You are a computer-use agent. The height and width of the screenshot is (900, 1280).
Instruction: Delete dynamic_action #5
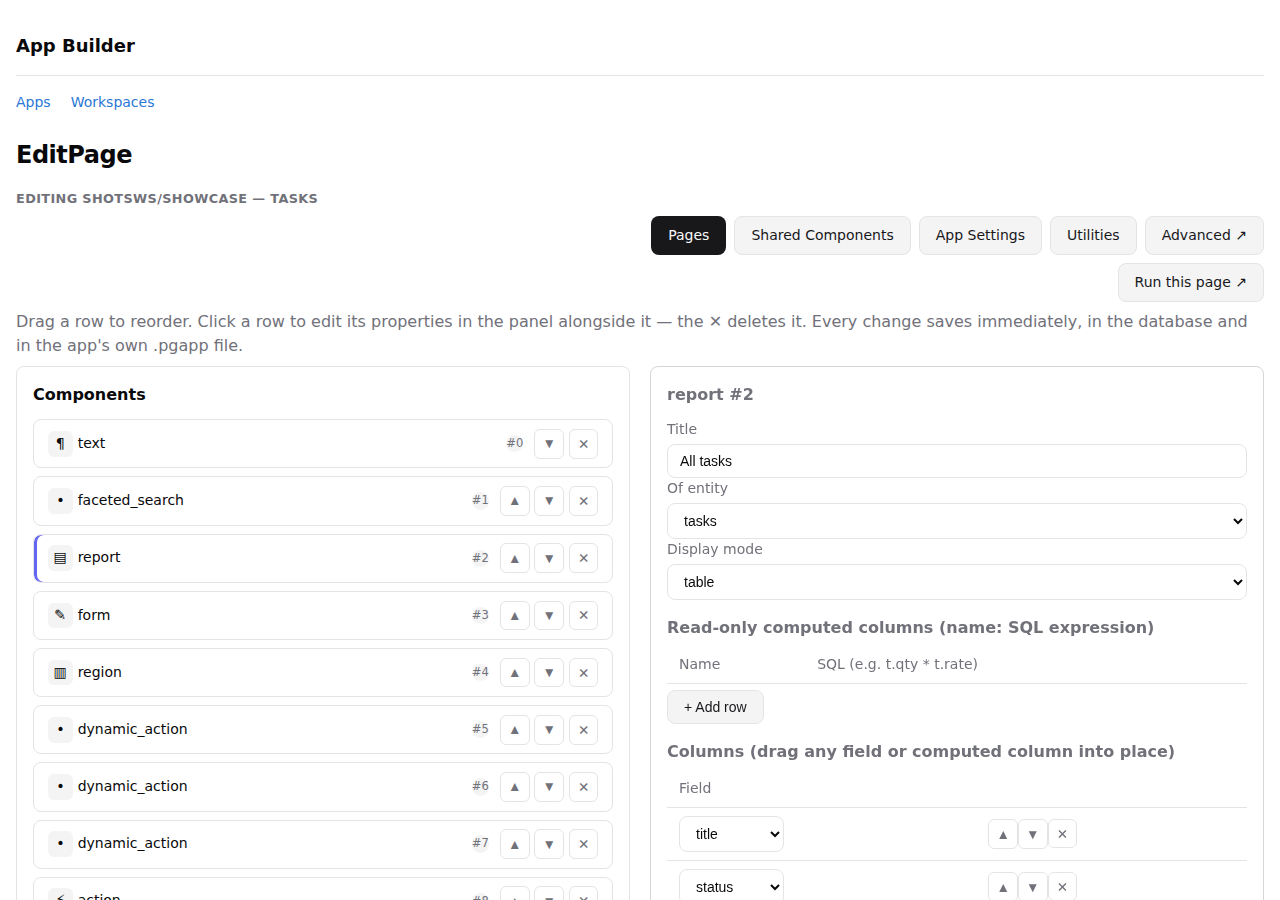[x=583, y=729]
